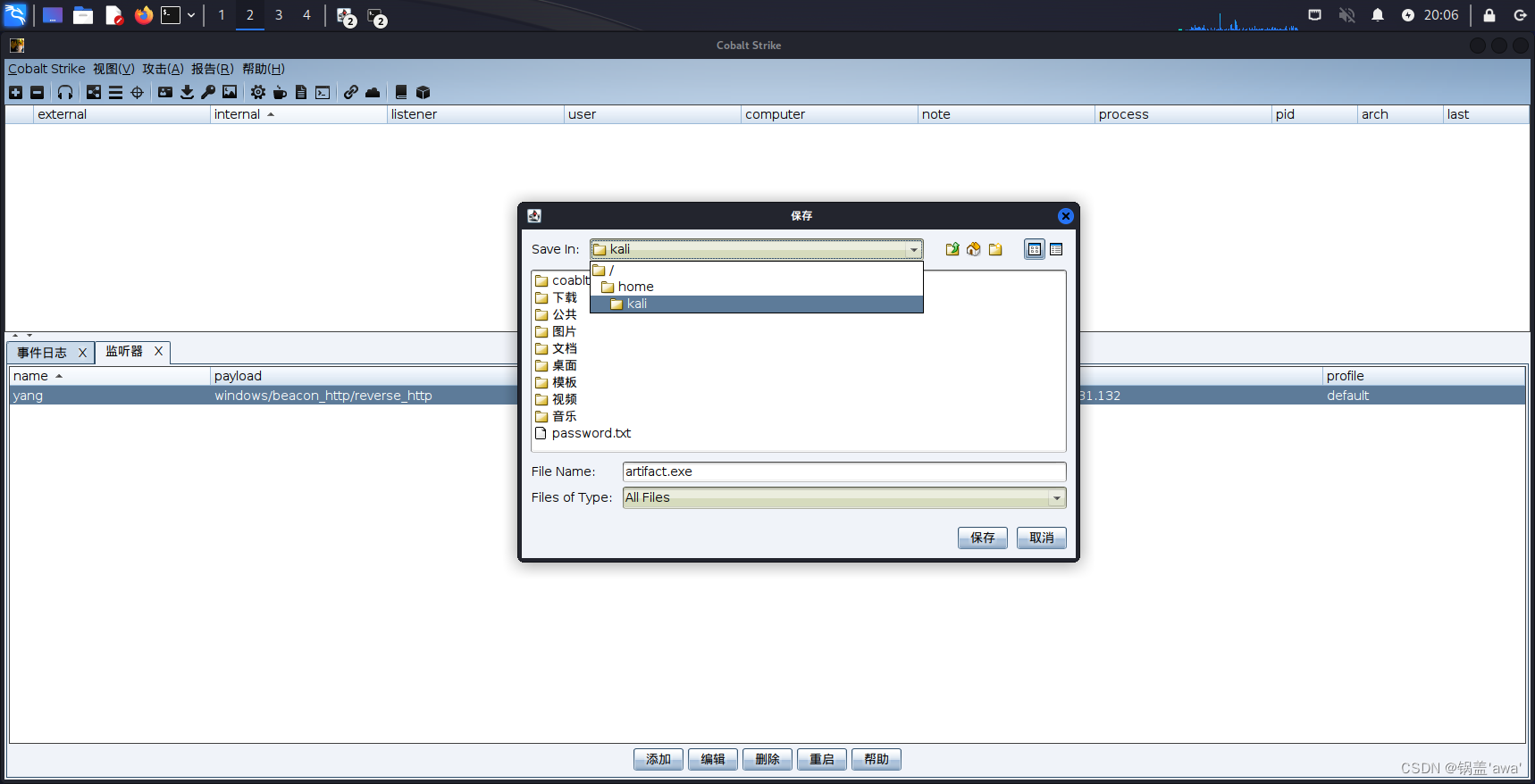The width and height of the screenshot is (1535, 784).
Task: Open Firefox from the top panel
Action: (143, 15)
